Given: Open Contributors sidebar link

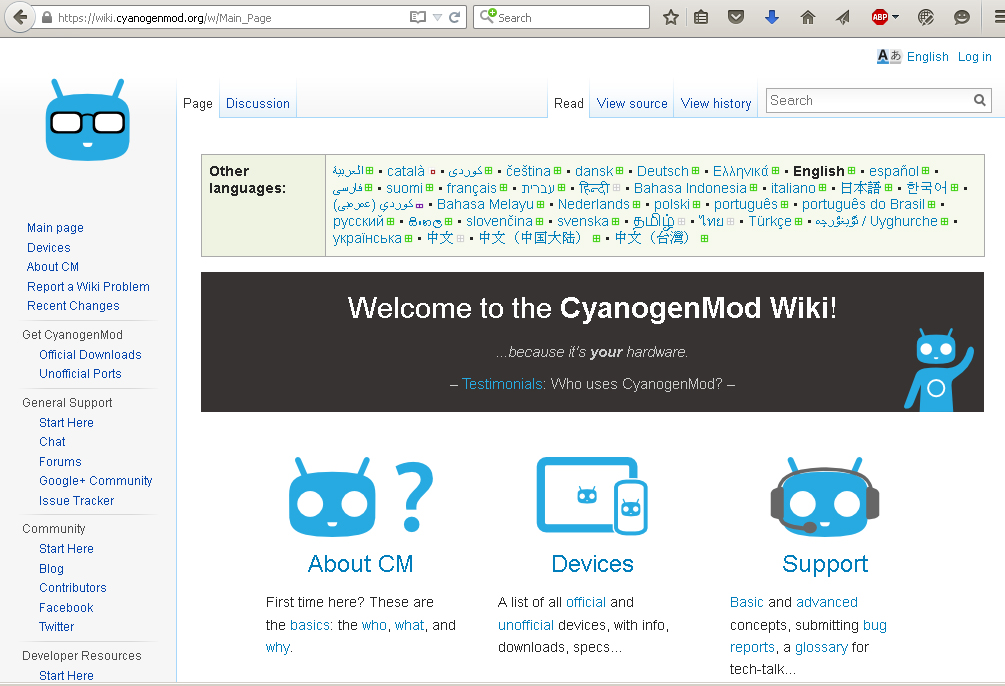Looking at the screenshot, I should (73, 588).
